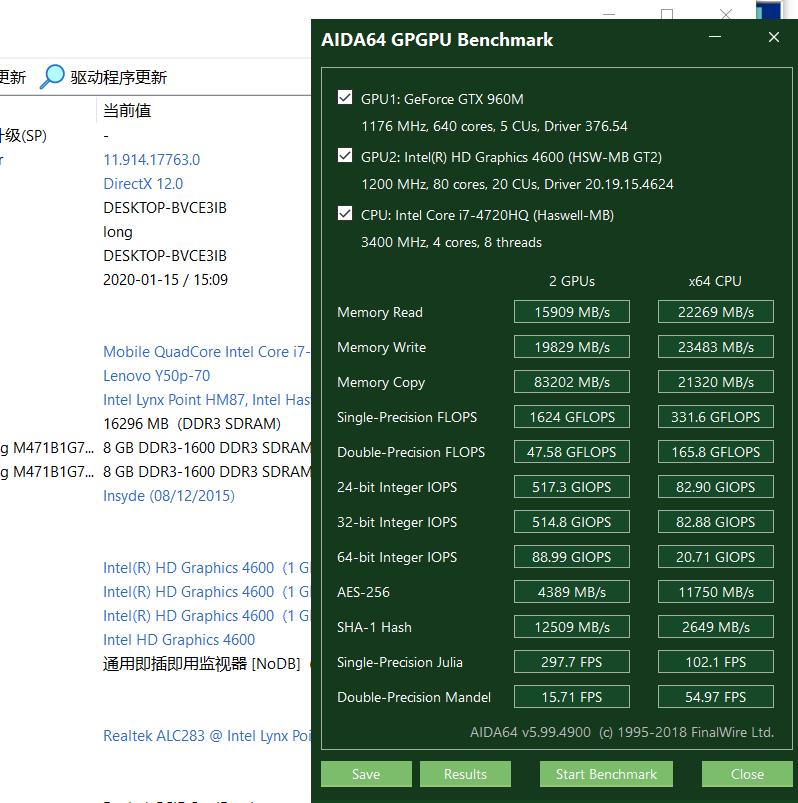Click the 2 GPUs Single-Precision FLOPS result

(x=572, y=417)
